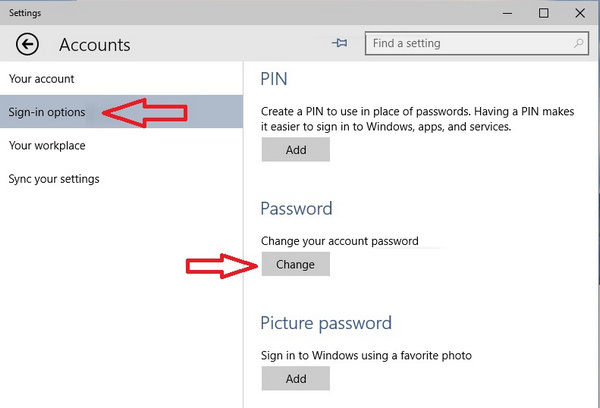Click the Picture password section heading
This screenshot has width=600, height=408.
[x=326, y=323]
